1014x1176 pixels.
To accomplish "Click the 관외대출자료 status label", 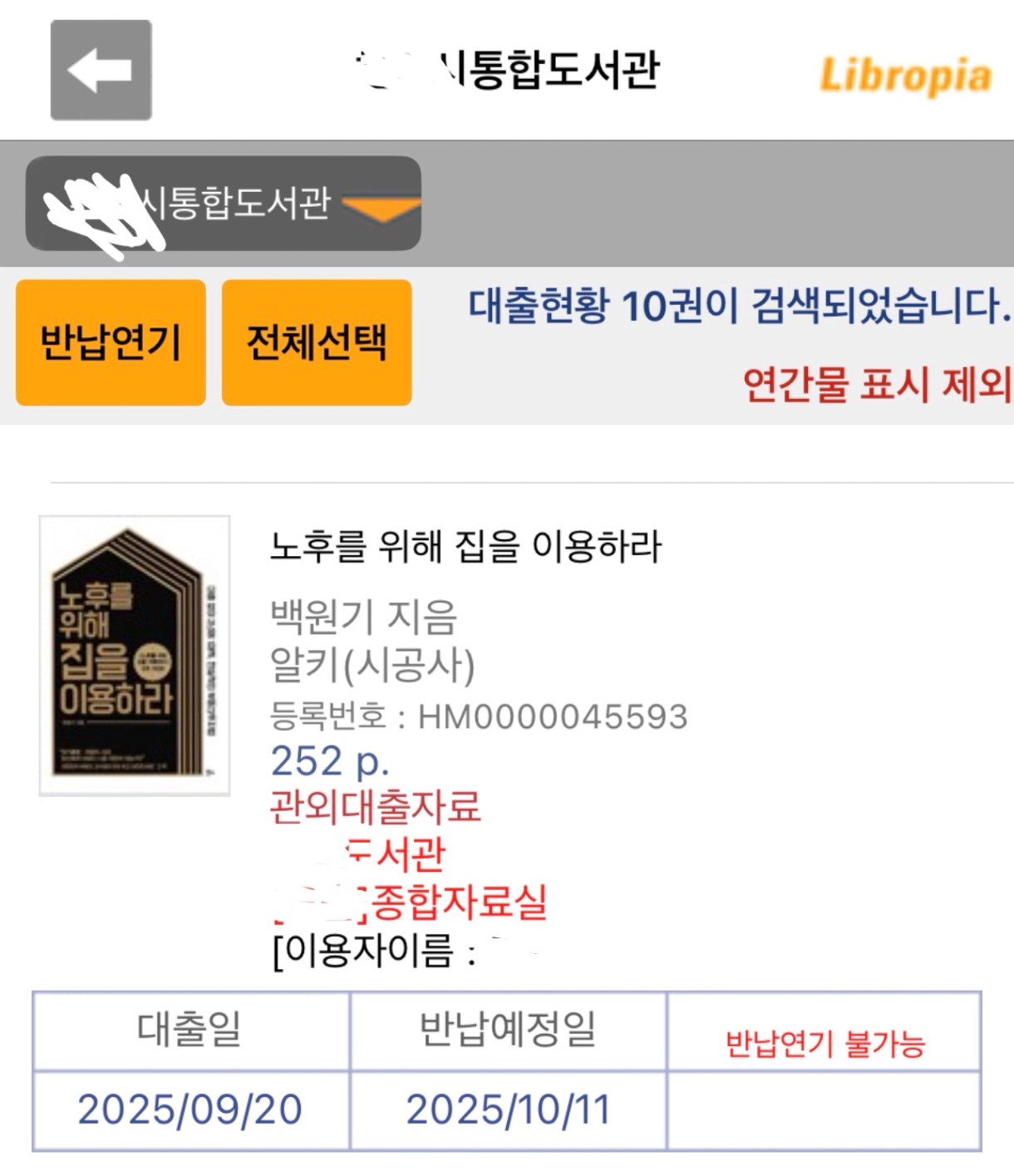I will (376, 806).
